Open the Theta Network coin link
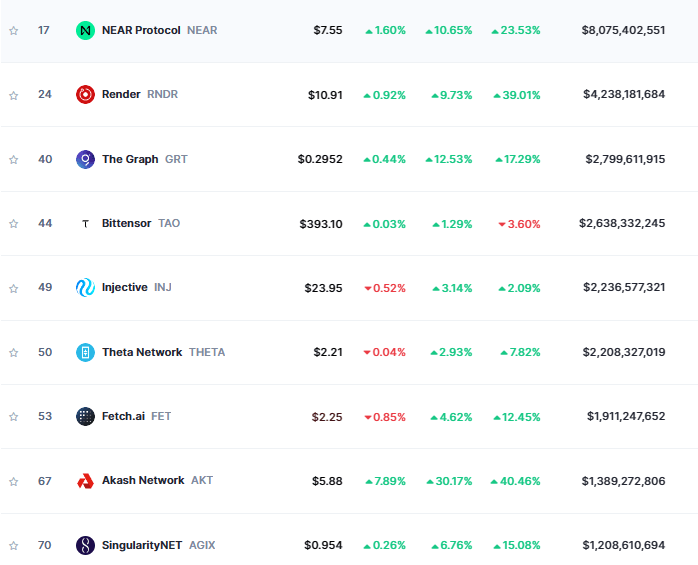 [x=142, y=352]
